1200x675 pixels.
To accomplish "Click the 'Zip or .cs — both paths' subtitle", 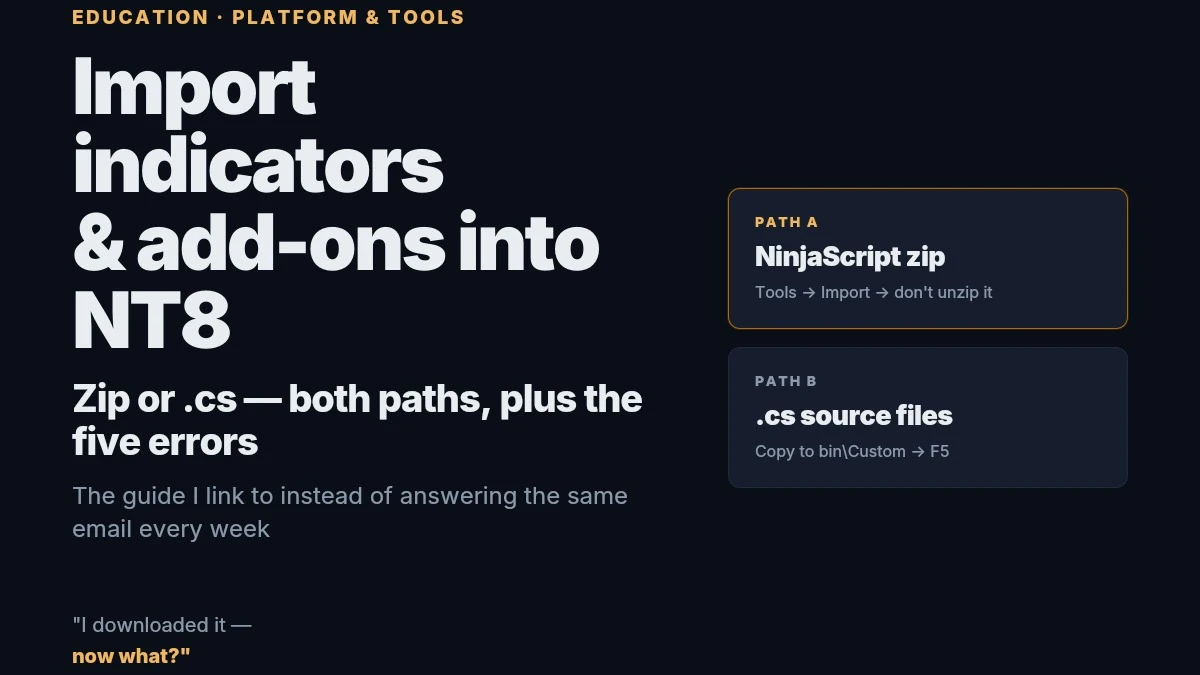I will click(x=357, y=420).
